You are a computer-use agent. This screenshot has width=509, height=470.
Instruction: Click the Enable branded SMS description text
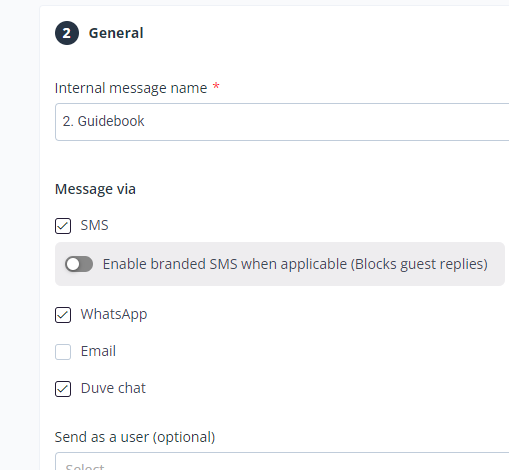pyautogui.click(x=295, y=264)
